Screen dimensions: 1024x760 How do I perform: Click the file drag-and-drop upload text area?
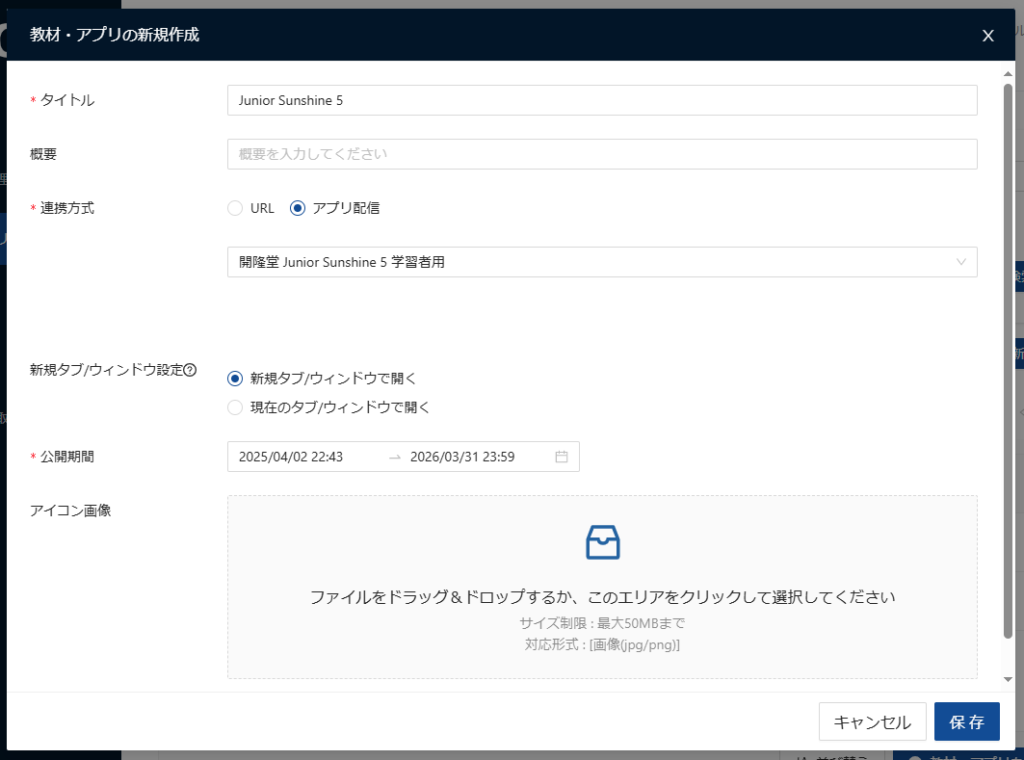click(x=602, y=587)
